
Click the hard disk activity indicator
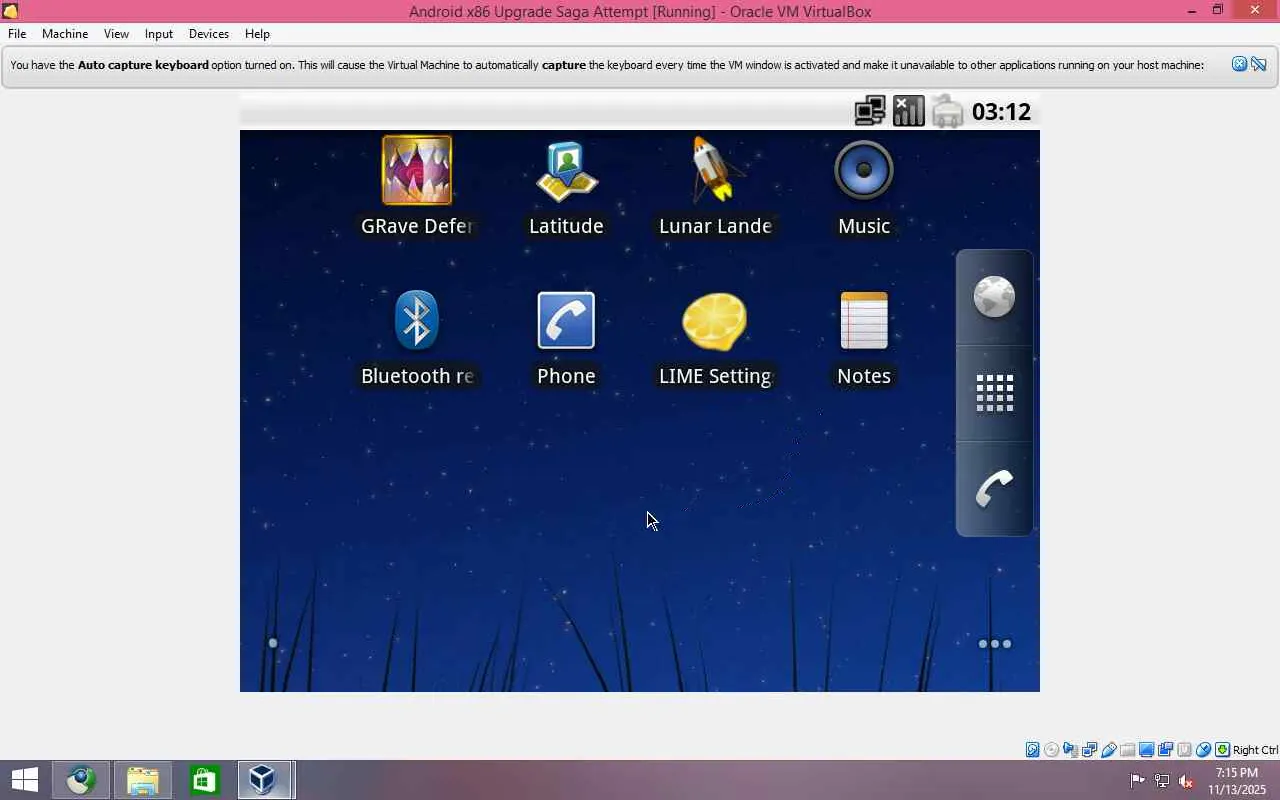(x=1033, y=750)
